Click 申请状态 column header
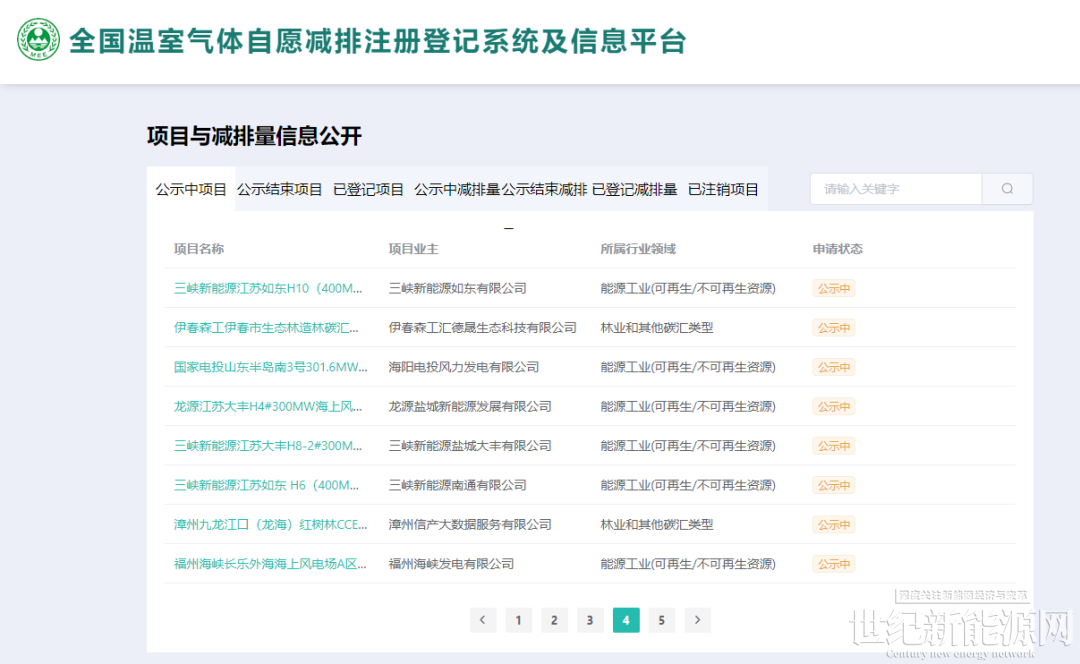This screenshot has height=664, width=1080. [838, 249]
